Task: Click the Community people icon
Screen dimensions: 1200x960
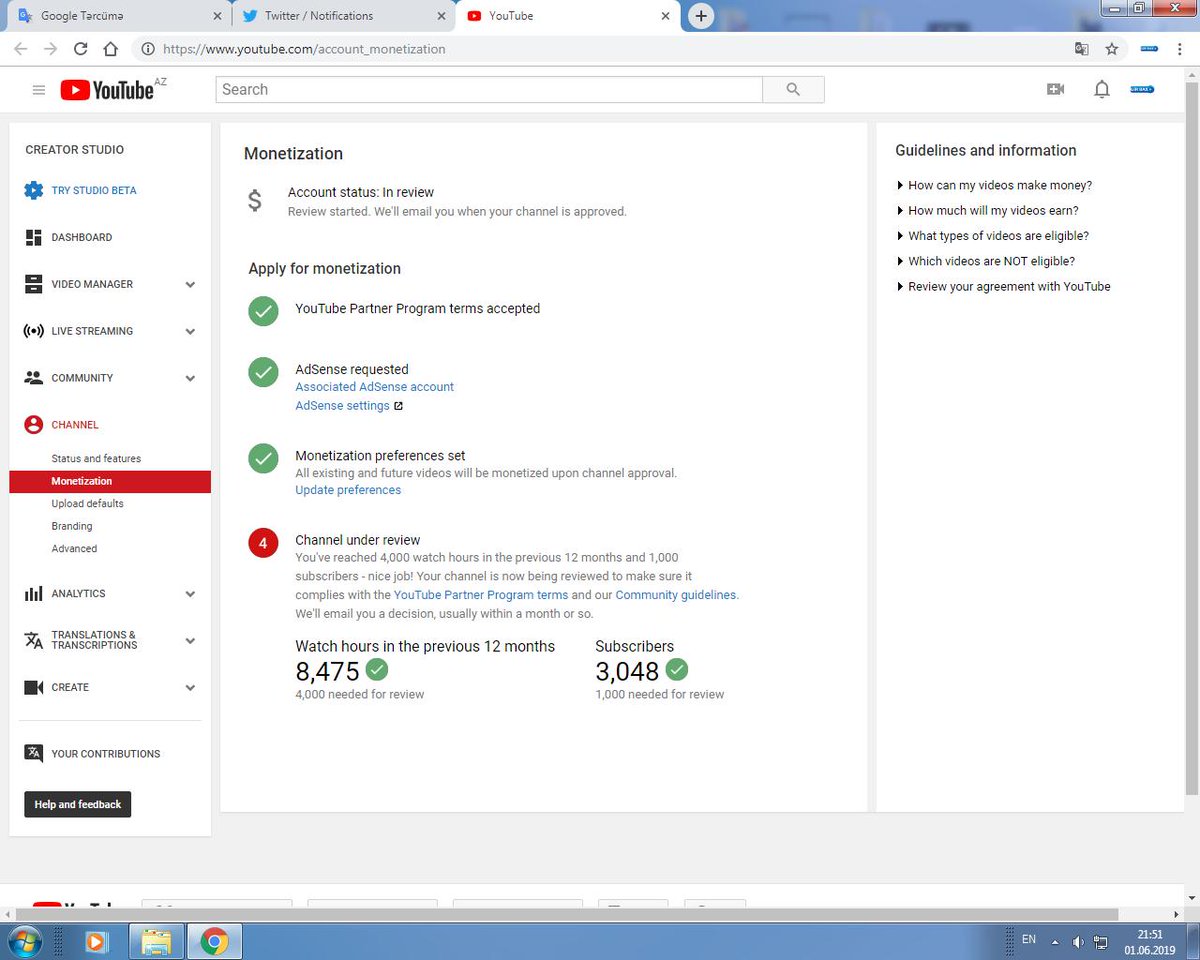Action: tap(33, 378)
